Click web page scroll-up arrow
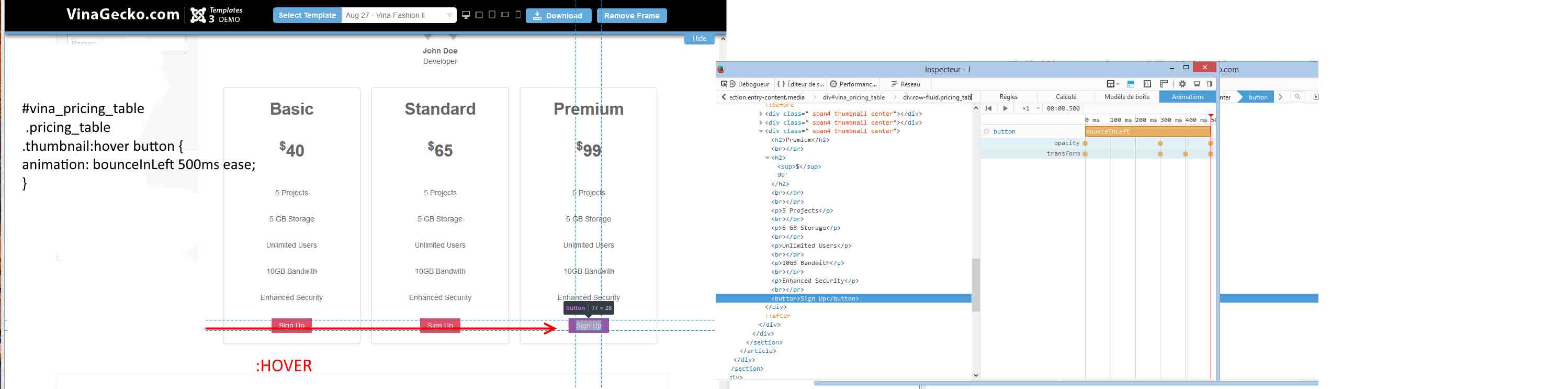 (x=723, y=39)
